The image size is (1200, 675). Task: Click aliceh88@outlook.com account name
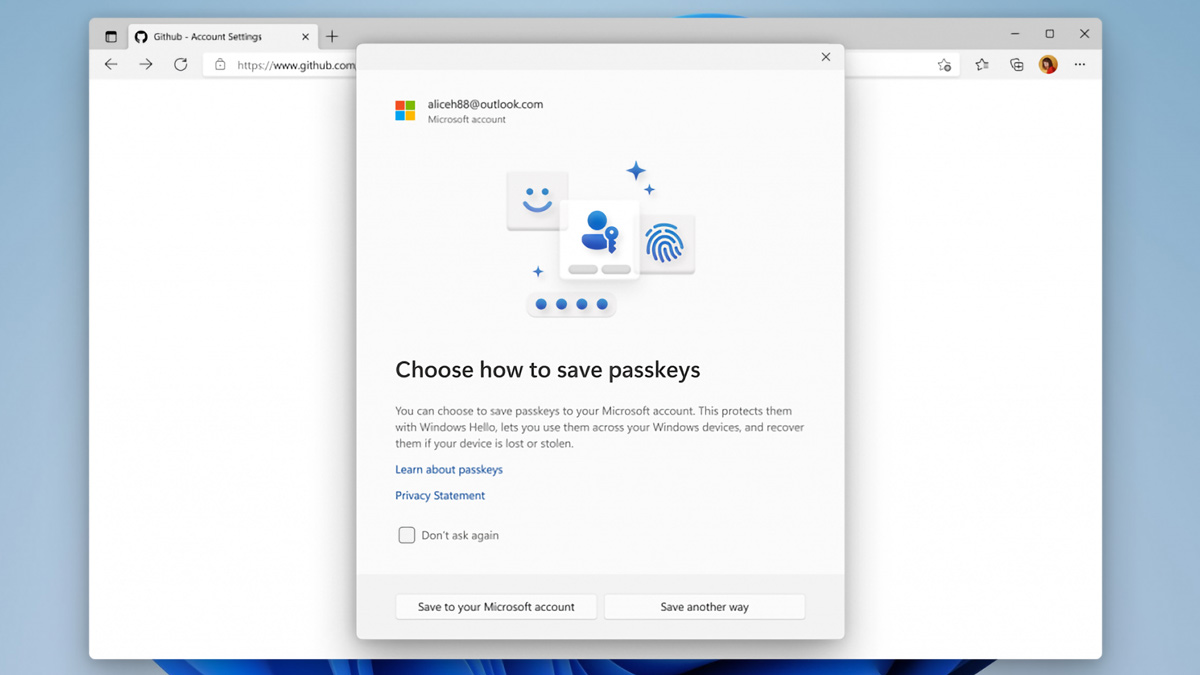[485, 104]
